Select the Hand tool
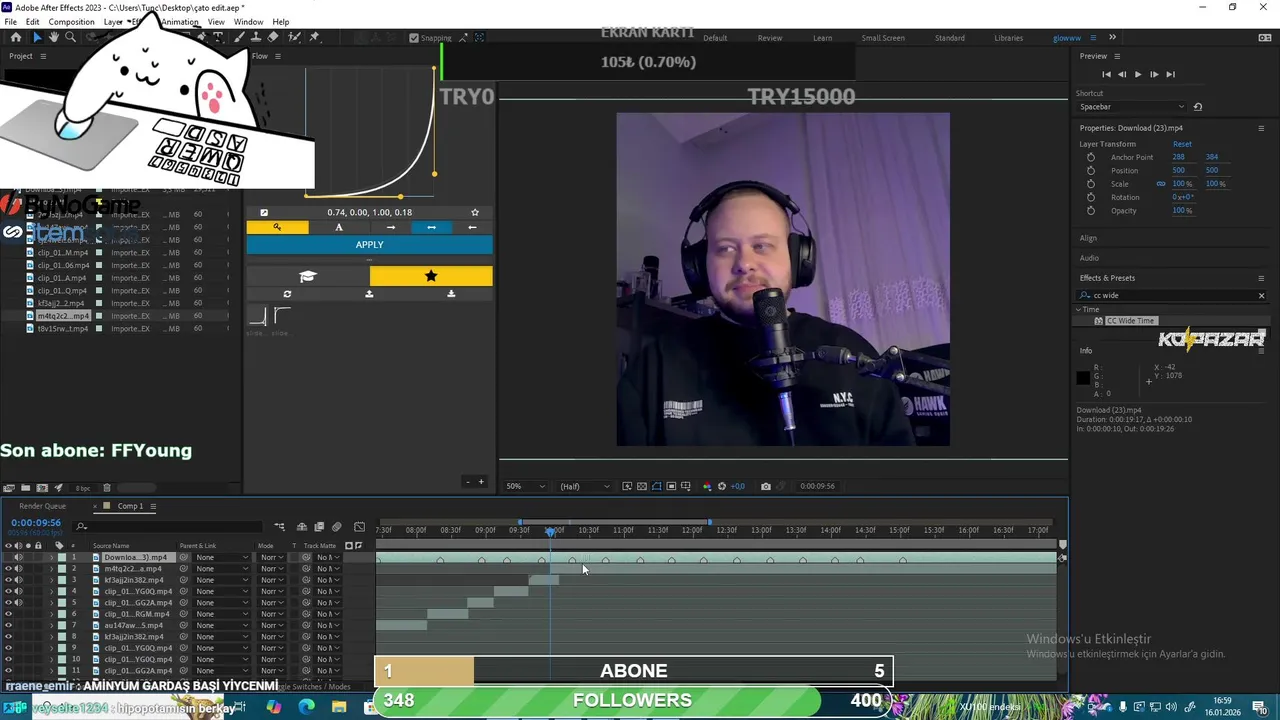This screenshot has width=1280, height=720. (53, 37)
